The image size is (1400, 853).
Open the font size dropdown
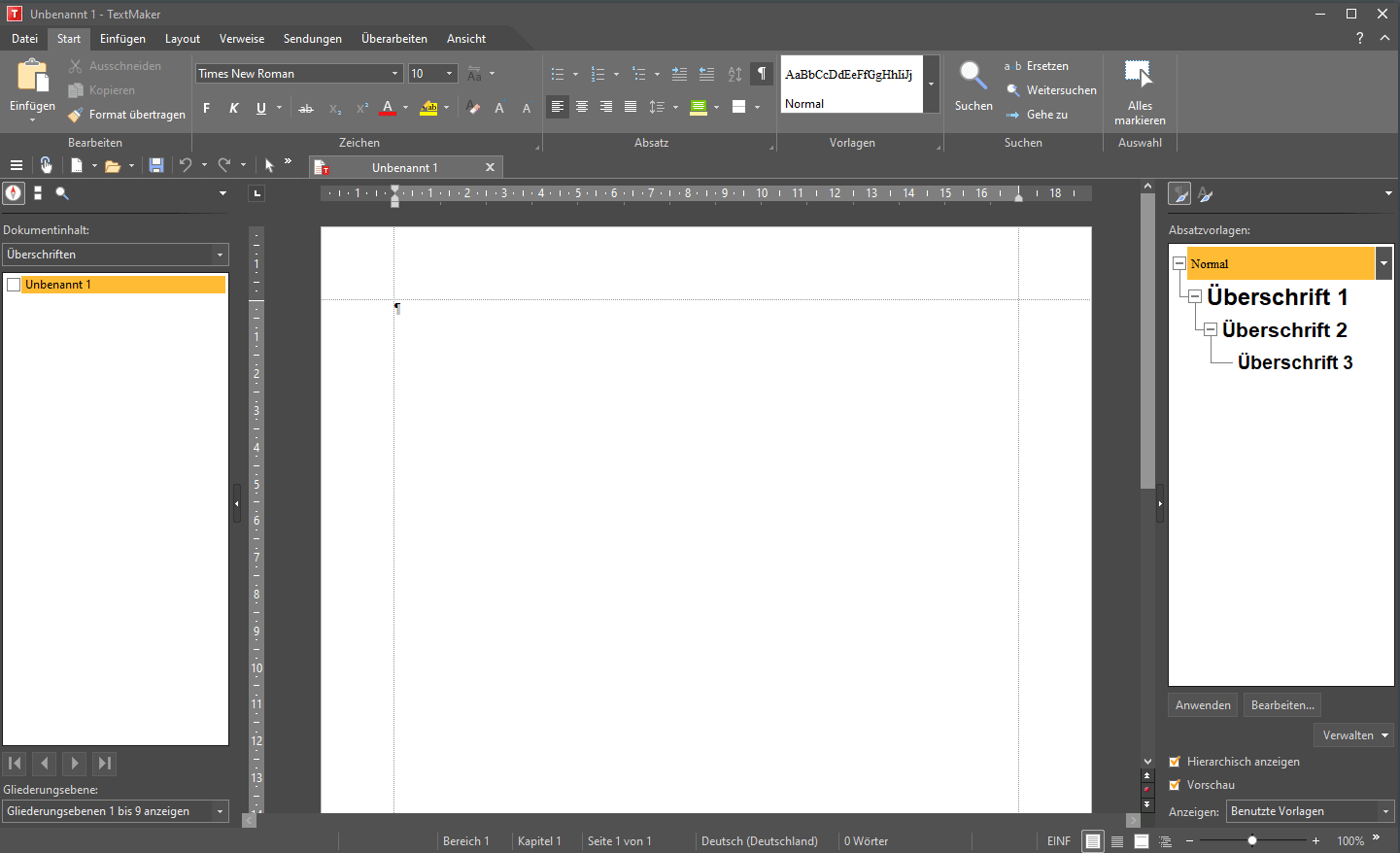(x=450, y=74)
